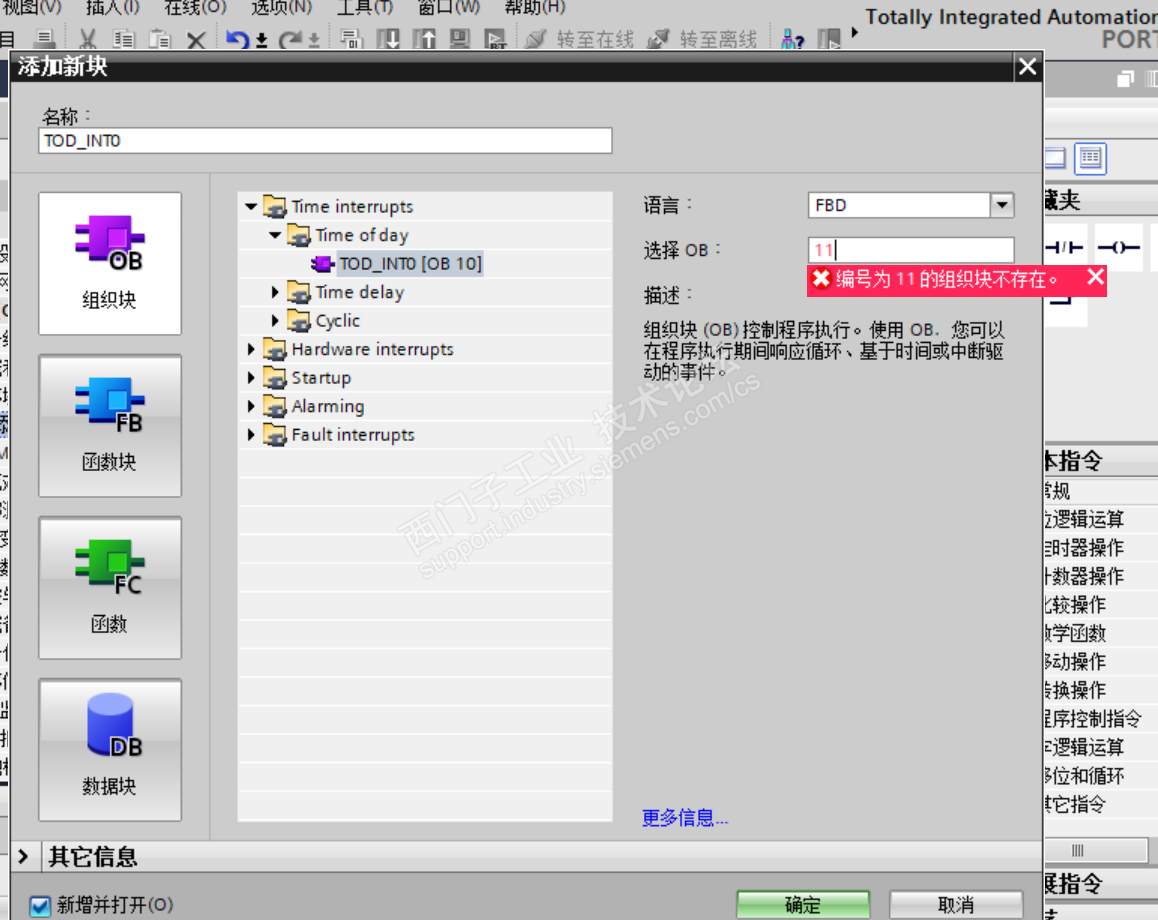This screenshot has height=920, width=1158.
Task: Click the Cancel (取消) button
Action: click(x=956, y=905)
